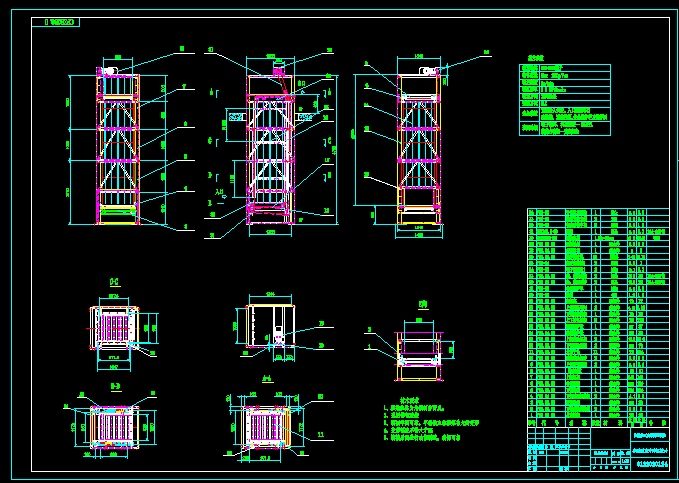Click the C-C section title label
679x483 pixels.
pos(114,282)
